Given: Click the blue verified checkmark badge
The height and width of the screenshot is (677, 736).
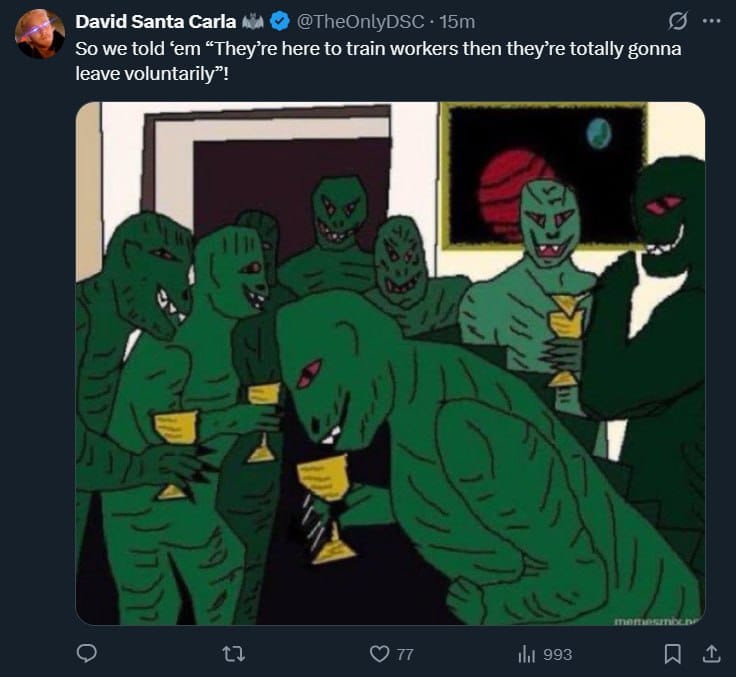Looking at the screenshot, I should 280,21.
